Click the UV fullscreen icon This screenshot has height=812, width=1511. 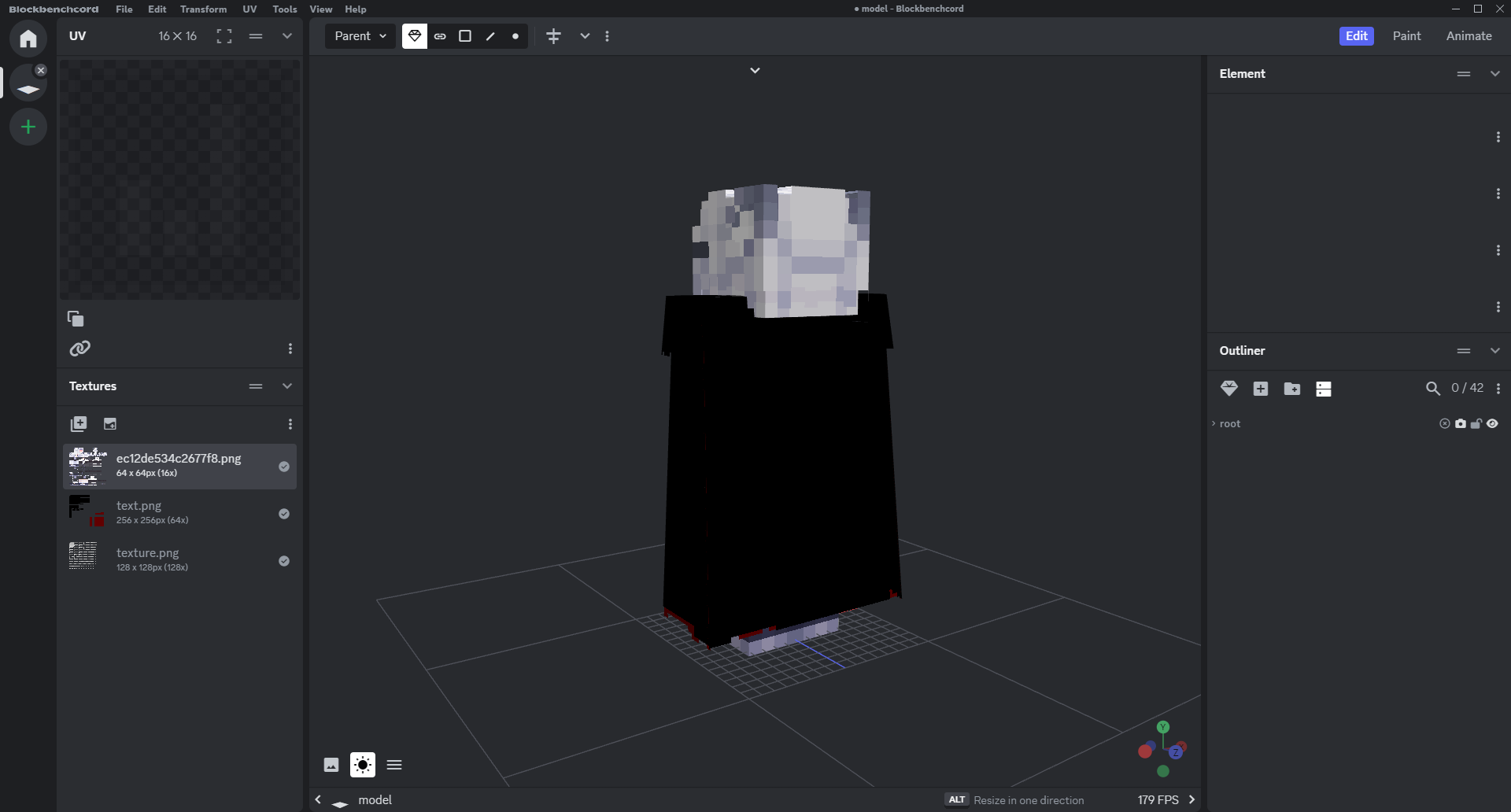pos(224,36)
